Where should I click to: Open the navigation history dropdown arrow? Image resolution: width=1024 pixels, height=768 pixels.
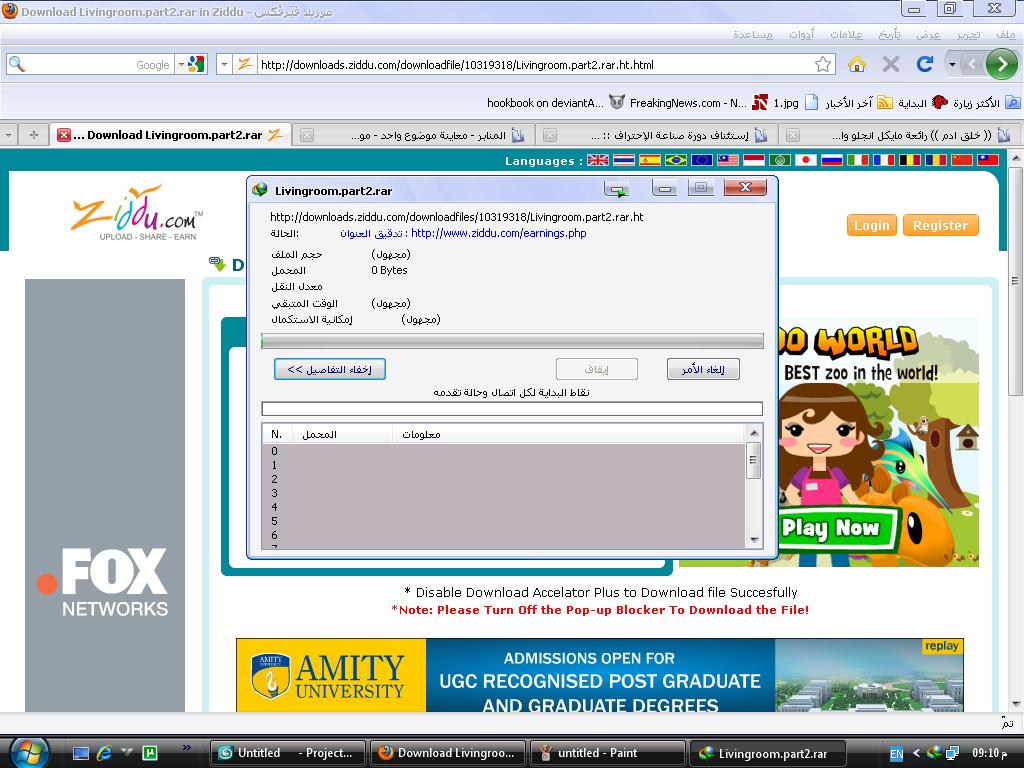(x=952, y=64)
